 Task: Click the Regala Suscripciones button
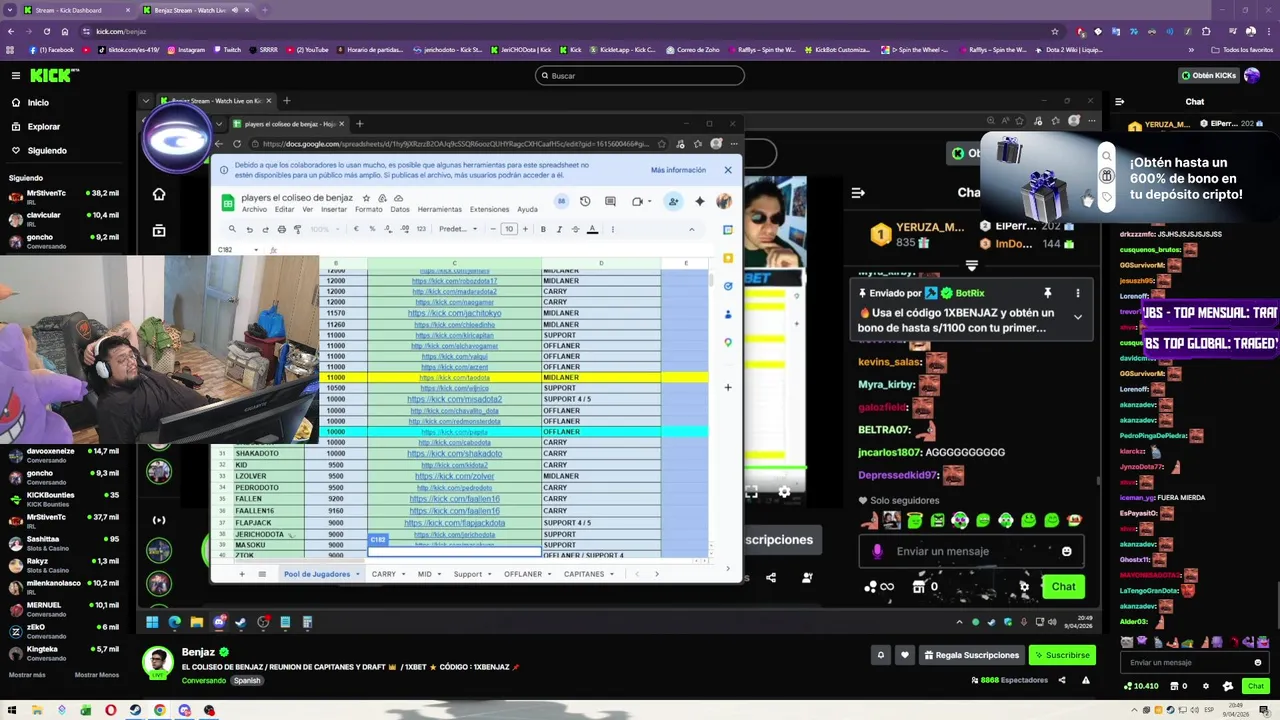coord(972,655)
